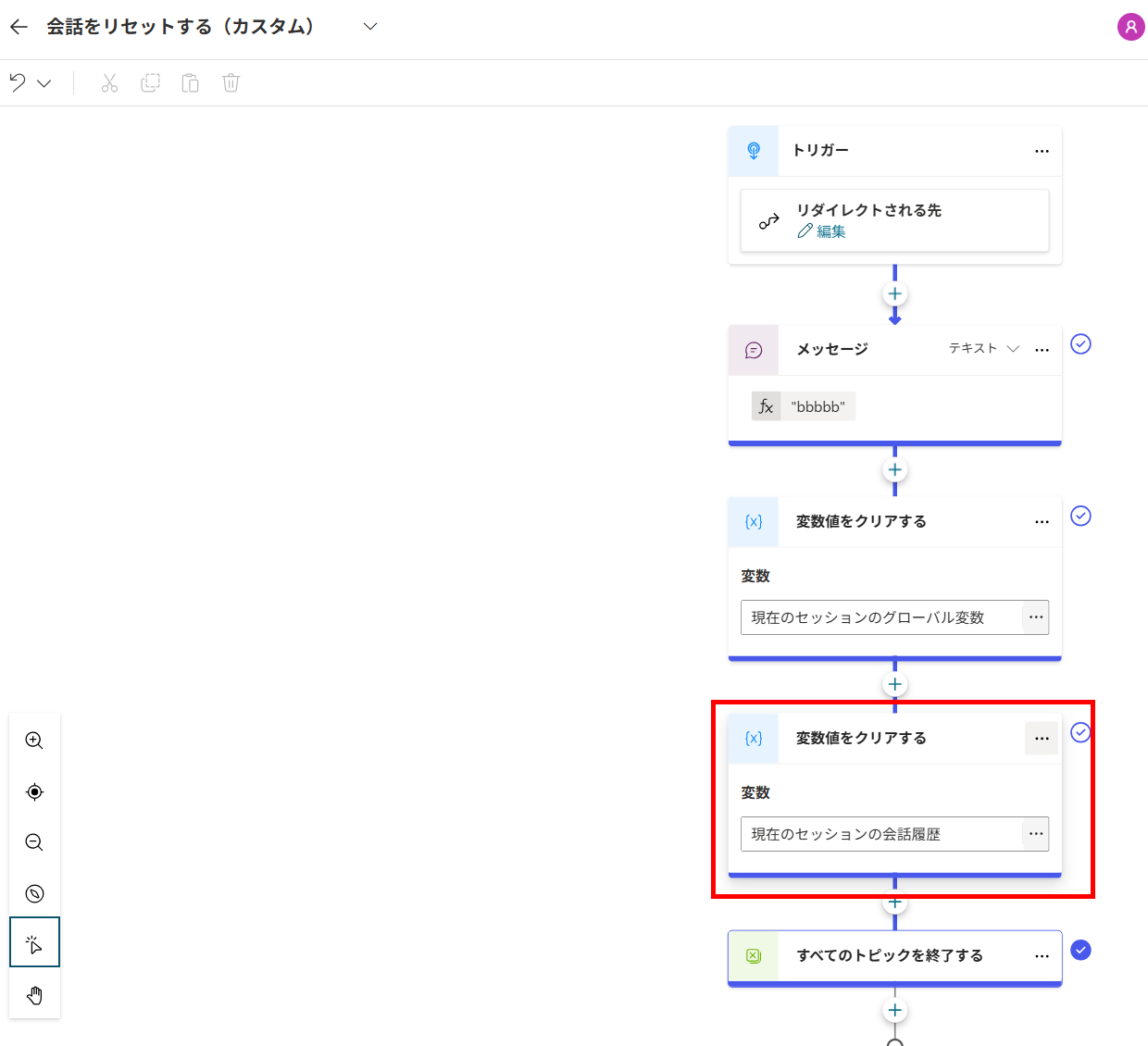Click the トリガー node title
Image resolution: width=1148 pixels, height=1046 pixels.
point(820,150)
